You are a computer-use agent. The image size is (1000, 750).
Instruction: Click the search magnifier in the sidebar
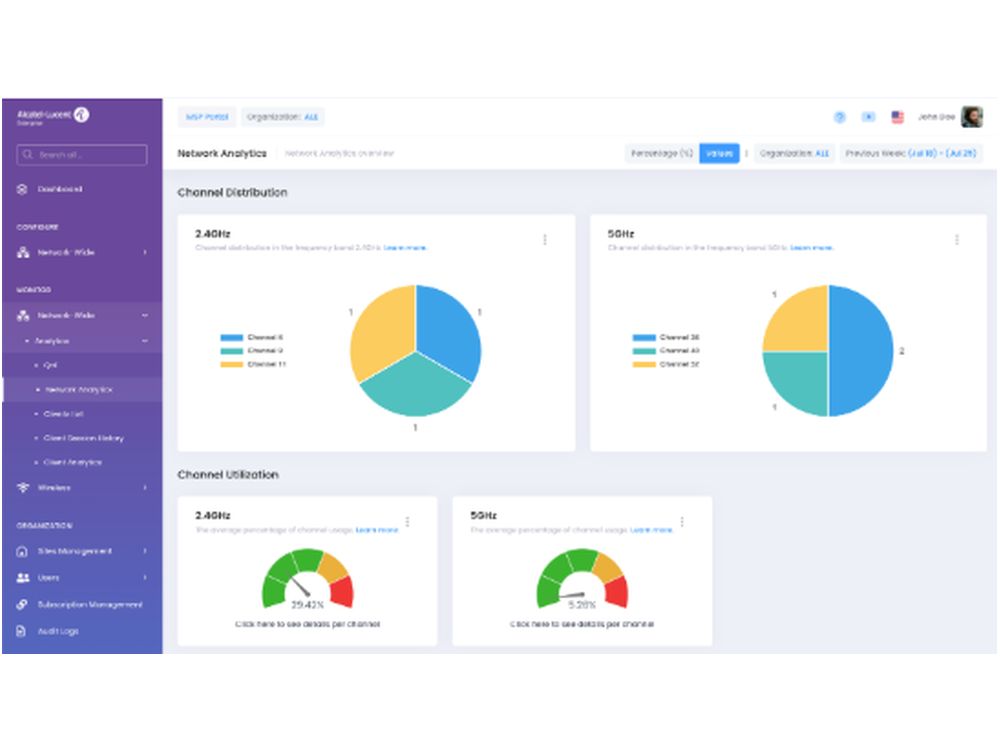coord(26,155)
